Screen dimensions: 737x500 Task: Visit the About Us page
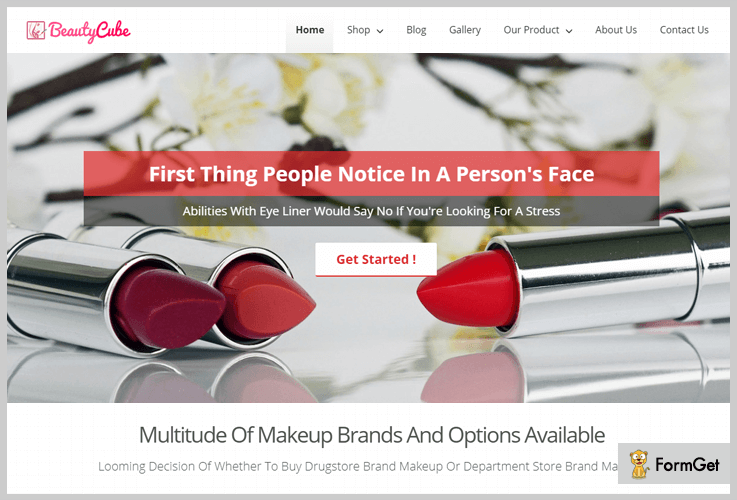616,30
